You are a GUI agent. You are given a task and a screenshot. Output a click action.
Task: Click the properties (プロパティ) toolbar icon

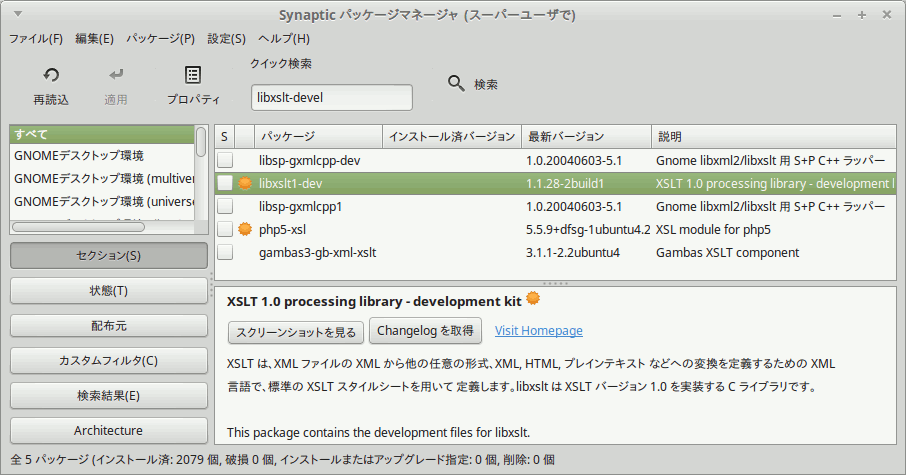tap(193, 75)
